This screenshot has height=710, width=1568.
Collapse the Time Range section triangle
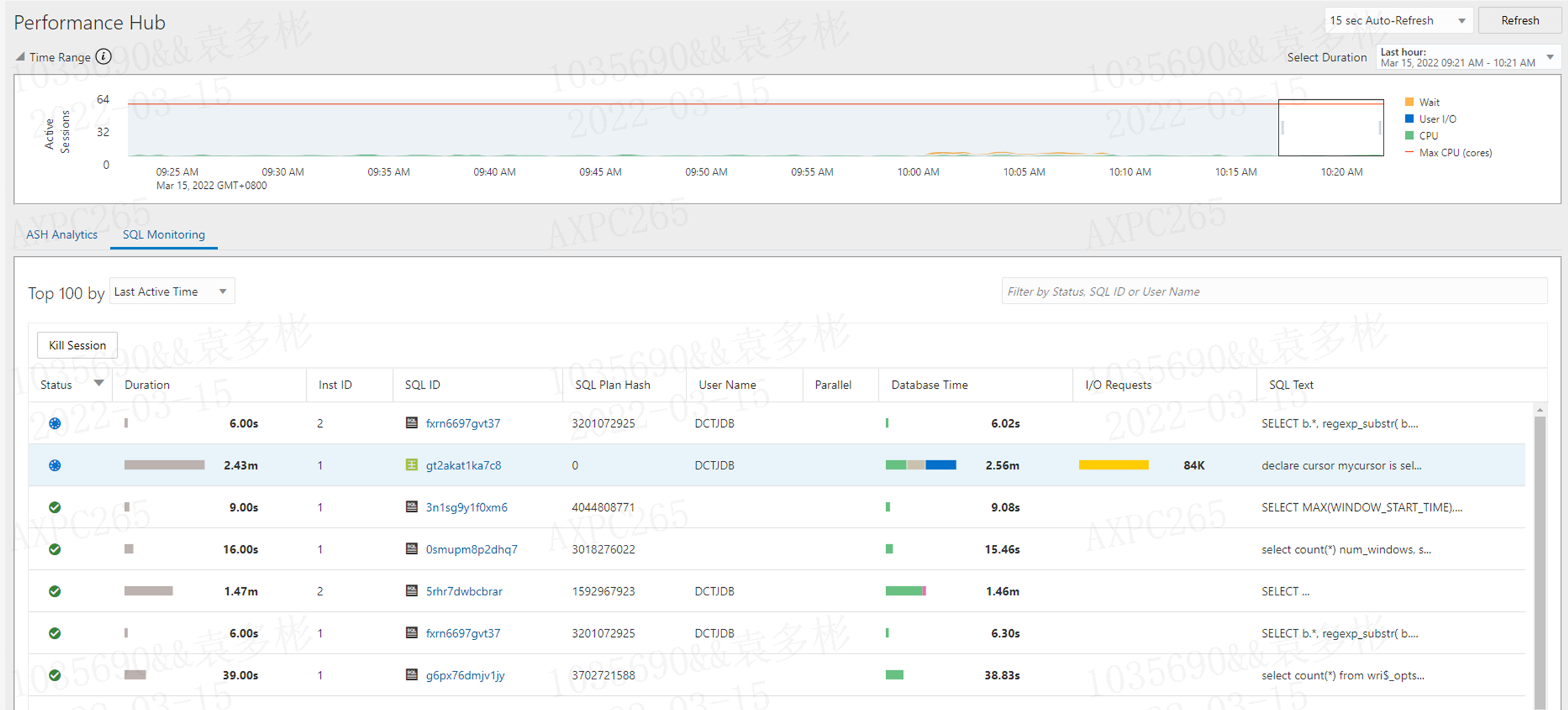pyautogui.click(x=20, y=57)
